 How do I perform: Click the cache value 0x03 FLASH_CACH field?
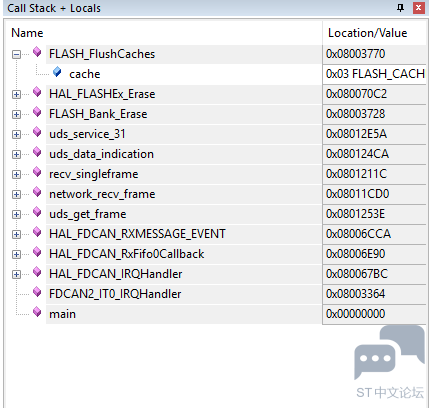click(x=375, y=74)
